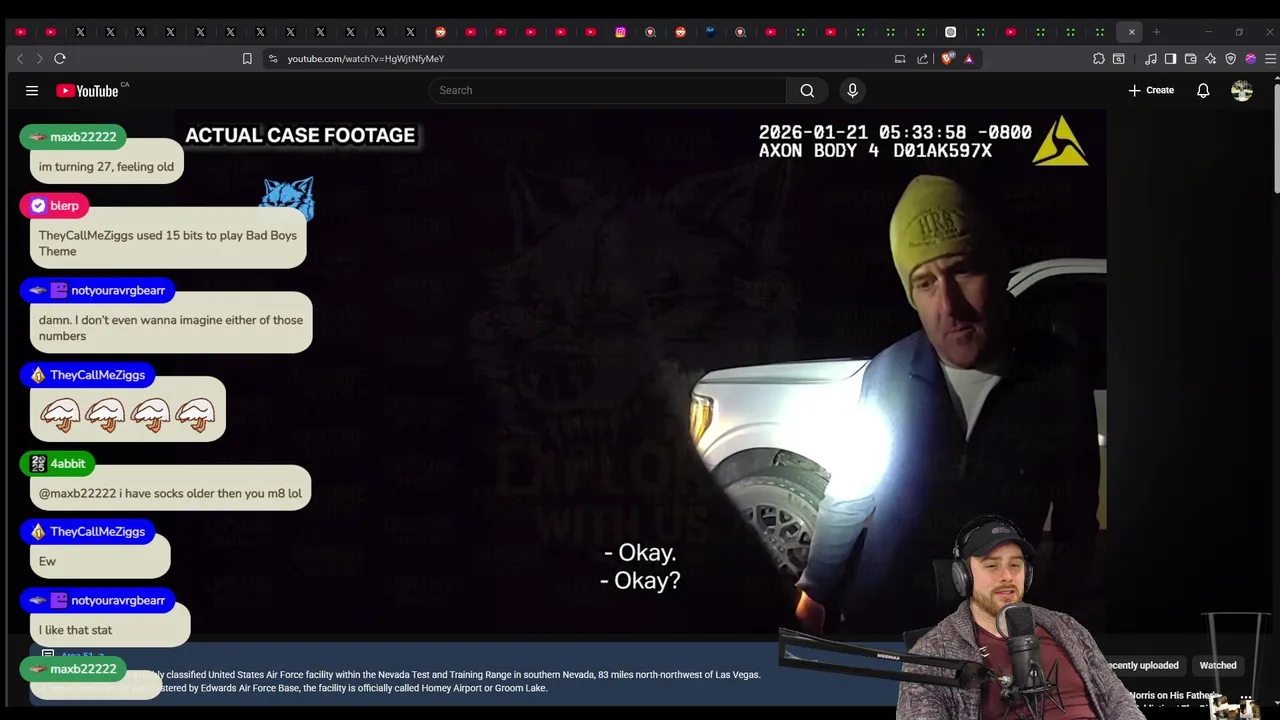Reload the YouTube page
1280x720 pixels.
pos(60,59)
